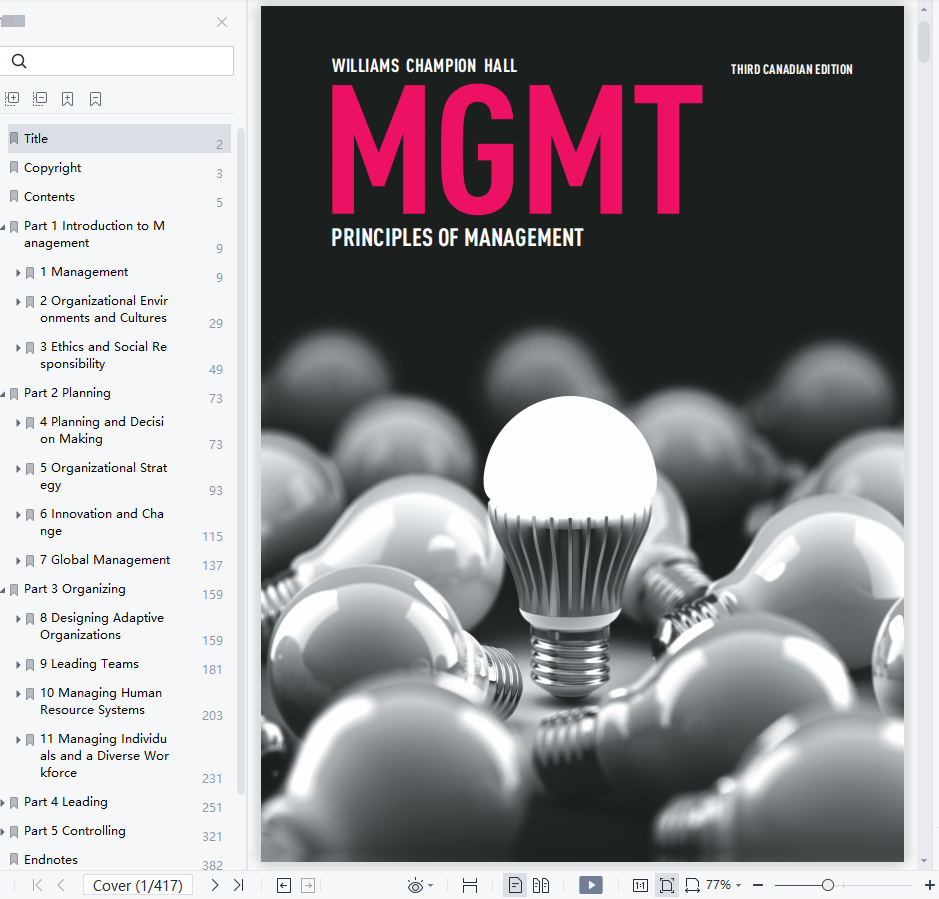Screen dimensions: 939x899
Task: Collapse Part 3 Organizing section
Action: (x=4, y=590)
